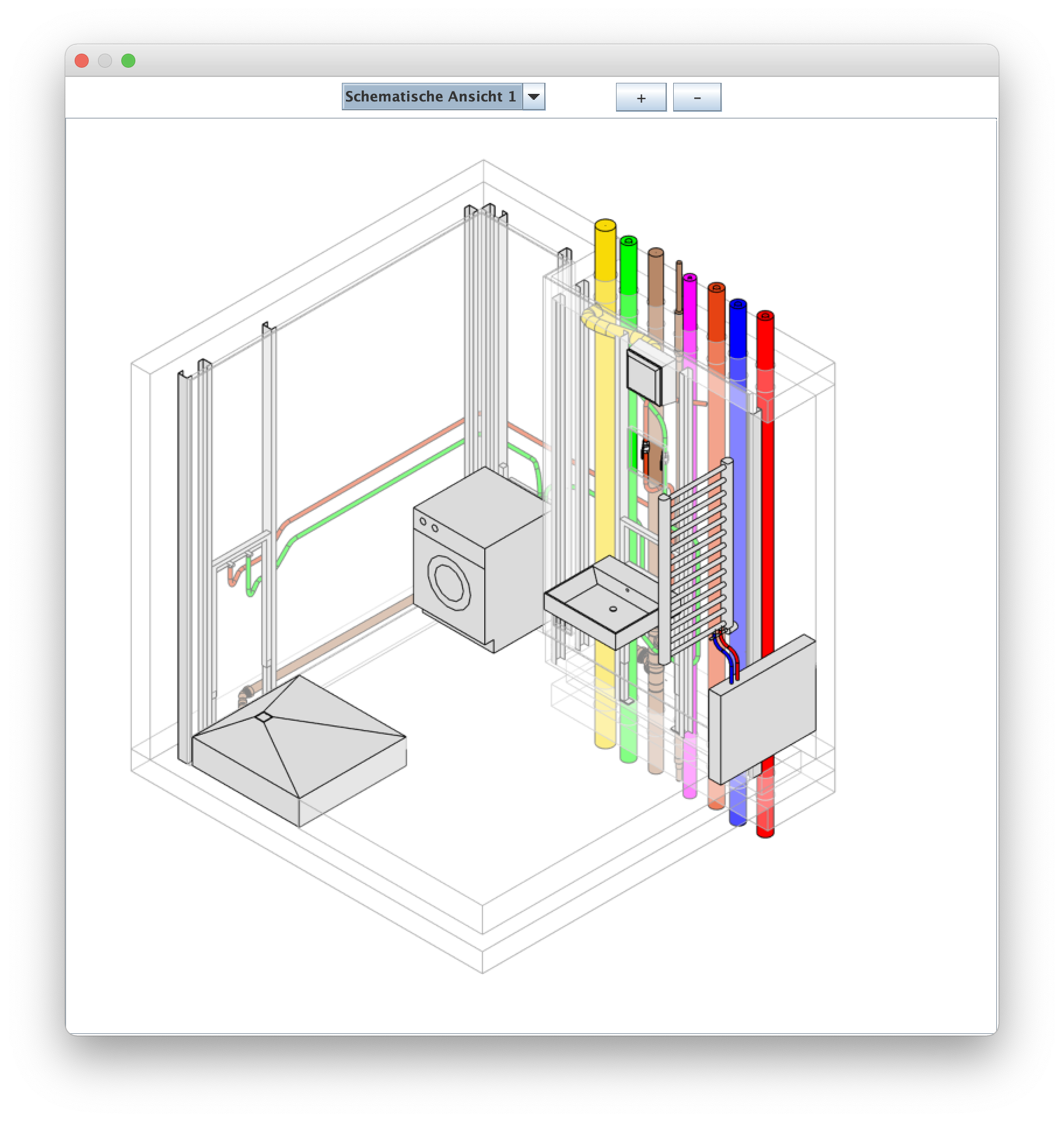Select the magenta vertical pipe
Image resolution: width=1064 pixels, height=1122 pixels.
point(689,303)
